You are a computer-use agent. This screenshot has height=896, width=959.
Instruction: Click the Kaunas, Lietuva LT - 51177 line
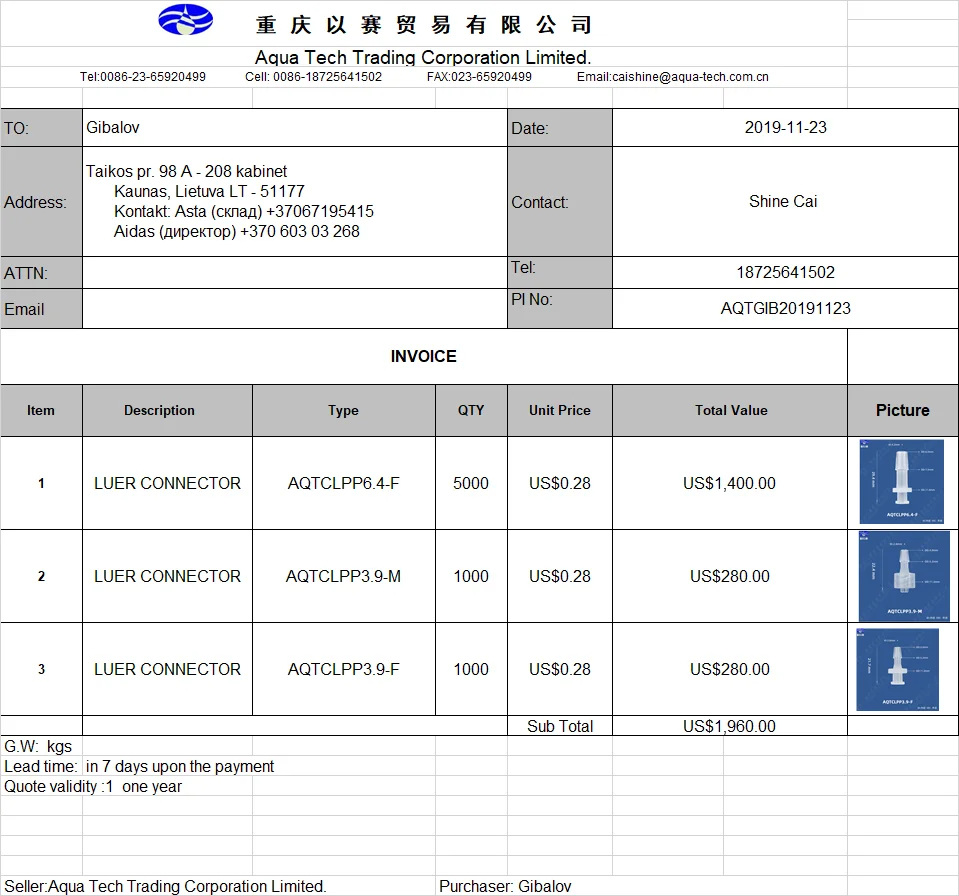coord(209,191)
